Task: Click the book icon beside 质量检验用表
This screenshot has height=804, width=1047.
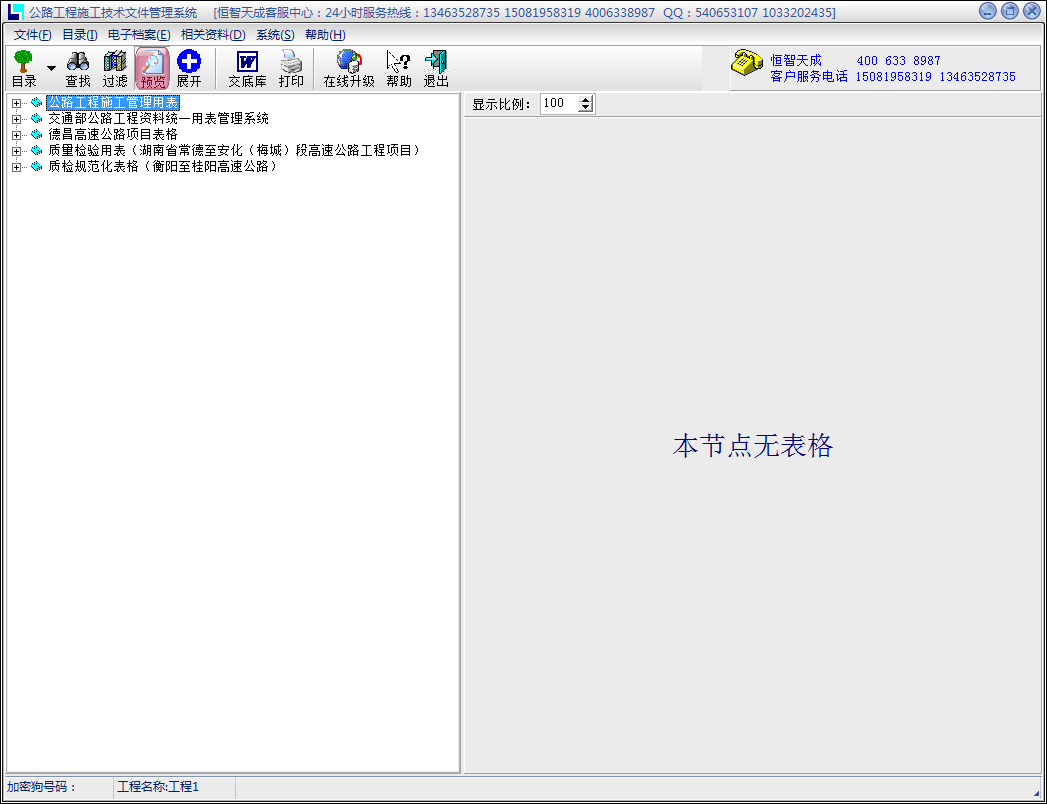Action: (x=37, y=151)
